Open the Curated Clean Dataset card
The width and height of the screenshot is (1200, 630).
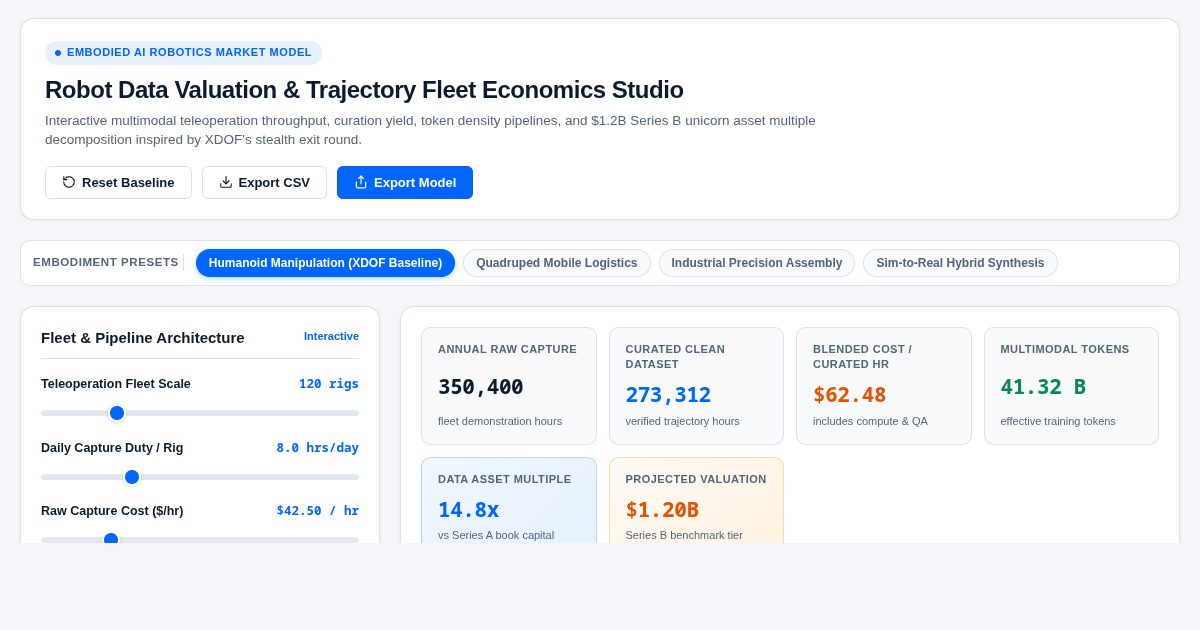[696, 386]
